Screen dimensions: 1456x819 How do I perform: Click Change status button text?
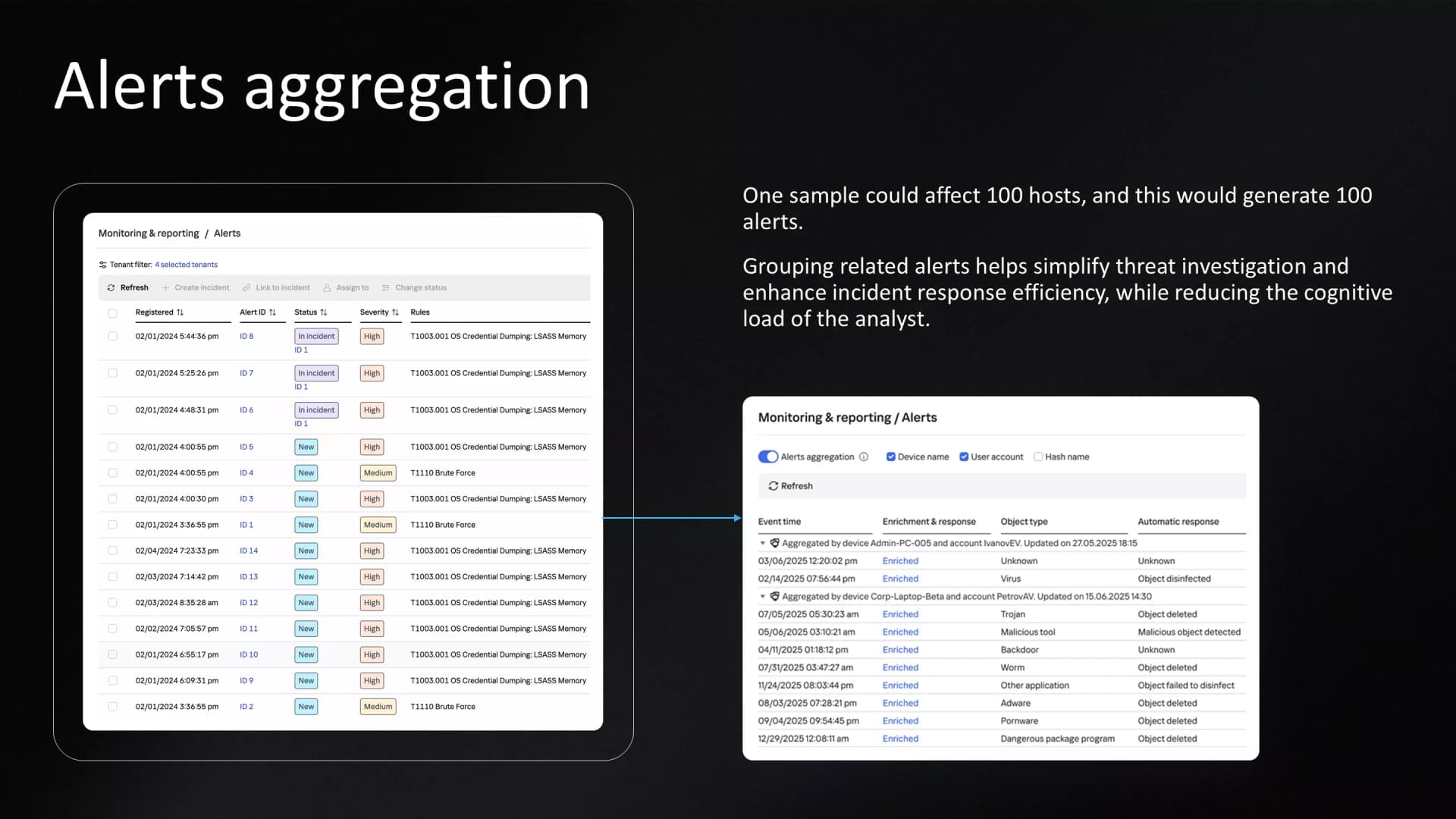point(421,287)
